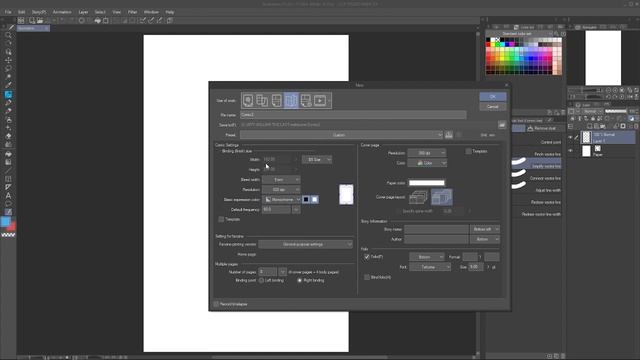Select the Pencil tool
Image resolution: width=640 pixels, height=360 pixels.
[x=8, y=103]
